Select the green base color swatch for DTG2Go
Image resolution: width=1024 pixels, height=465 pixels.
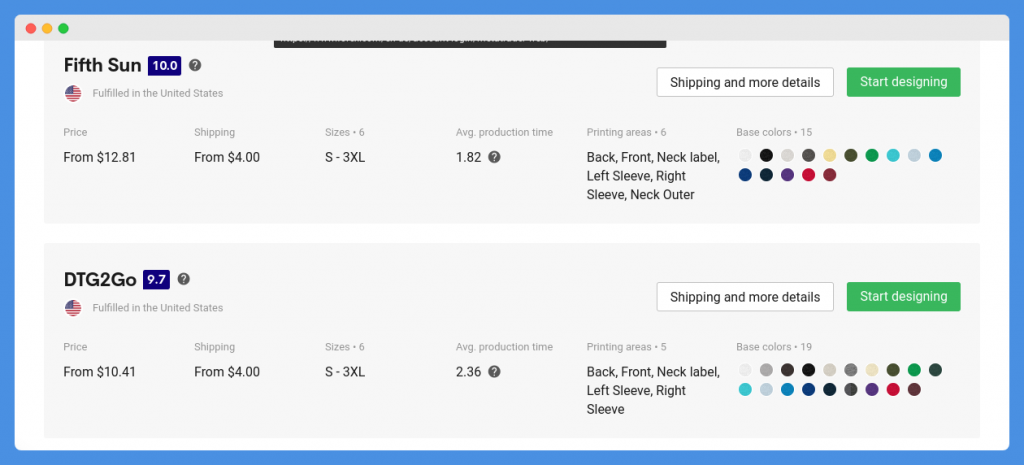click(x=914, y=370)
